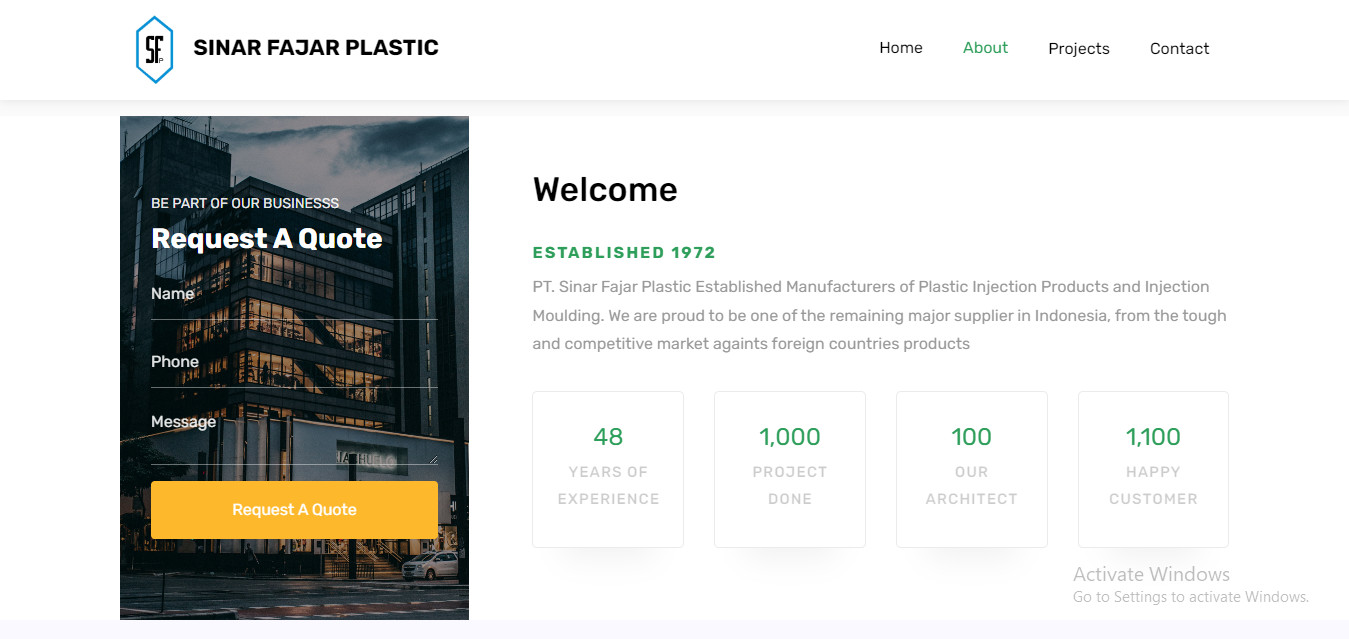Click the Message box resize handle
The image size is (1349, 639).
pyautogui.click(x=433, y=459)
